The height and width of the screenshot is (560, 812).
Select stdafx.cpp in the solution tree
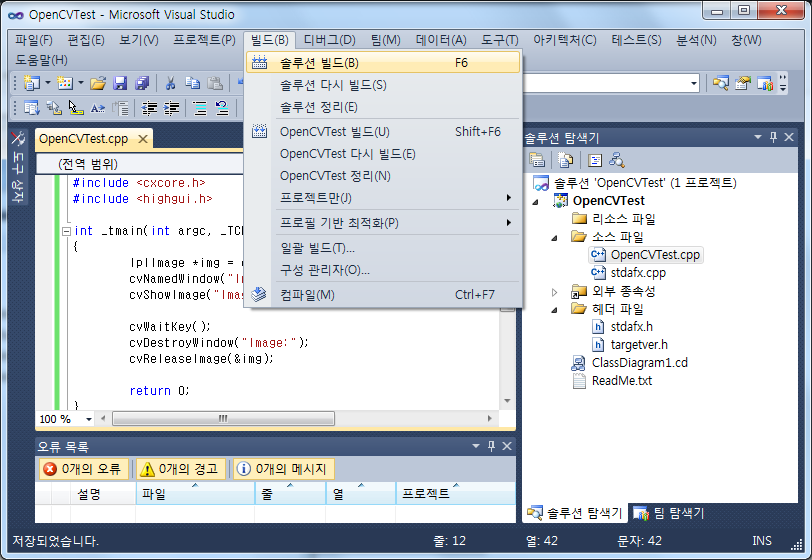[x=637, y=272]
